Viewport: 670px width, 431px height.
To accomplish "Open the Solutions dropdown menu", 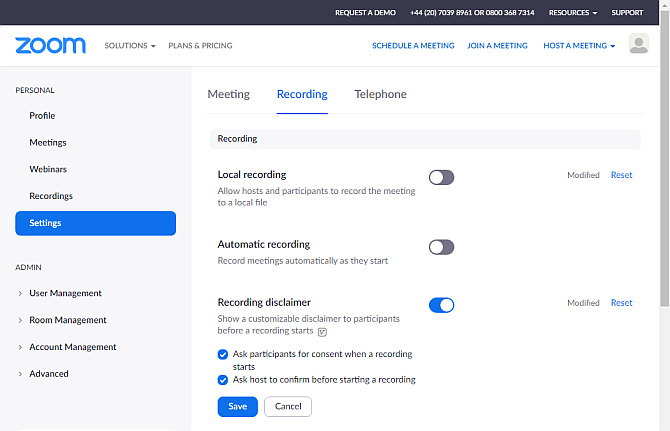I will (130, 45).
